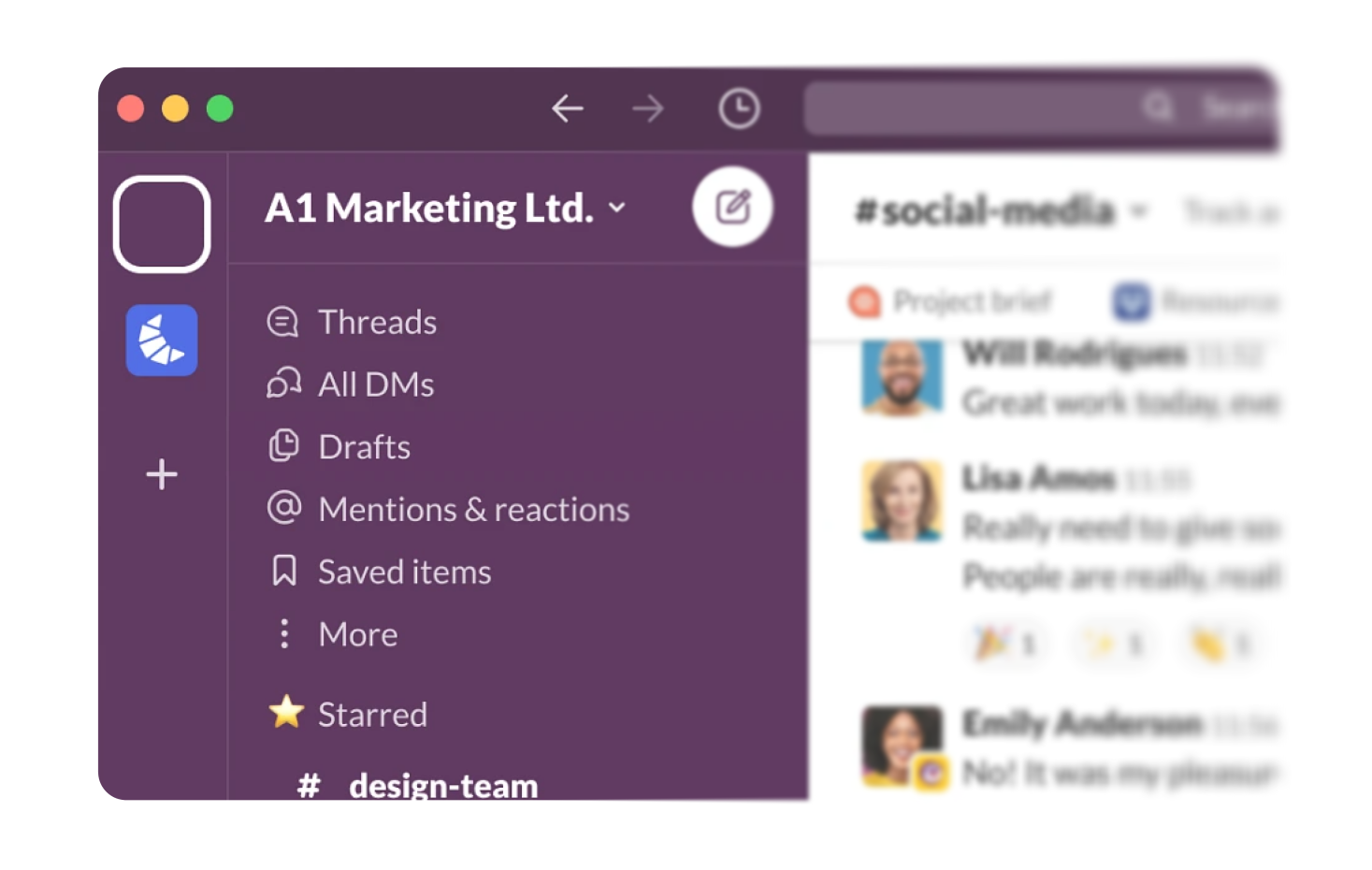Screen dimensions: 1372x870
Task: Click the compose new message pencil icon
Action: (732, 207)
